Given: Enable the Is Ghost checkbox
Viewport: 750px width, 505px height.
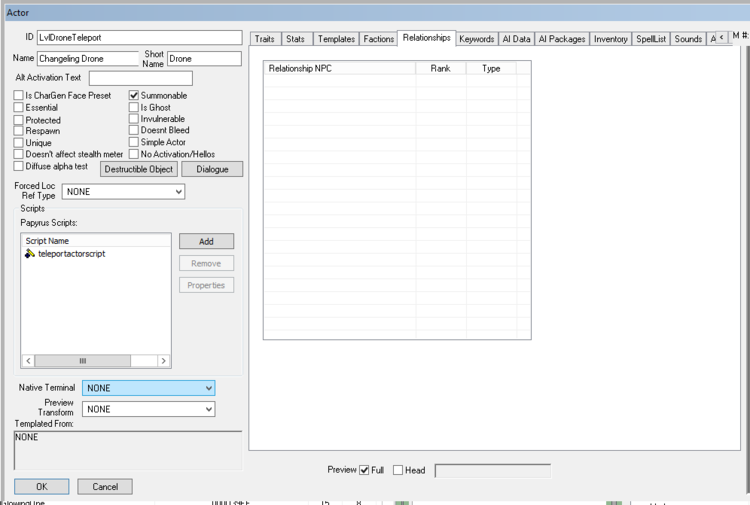Looking at the screenshot, I should [134, 108].
